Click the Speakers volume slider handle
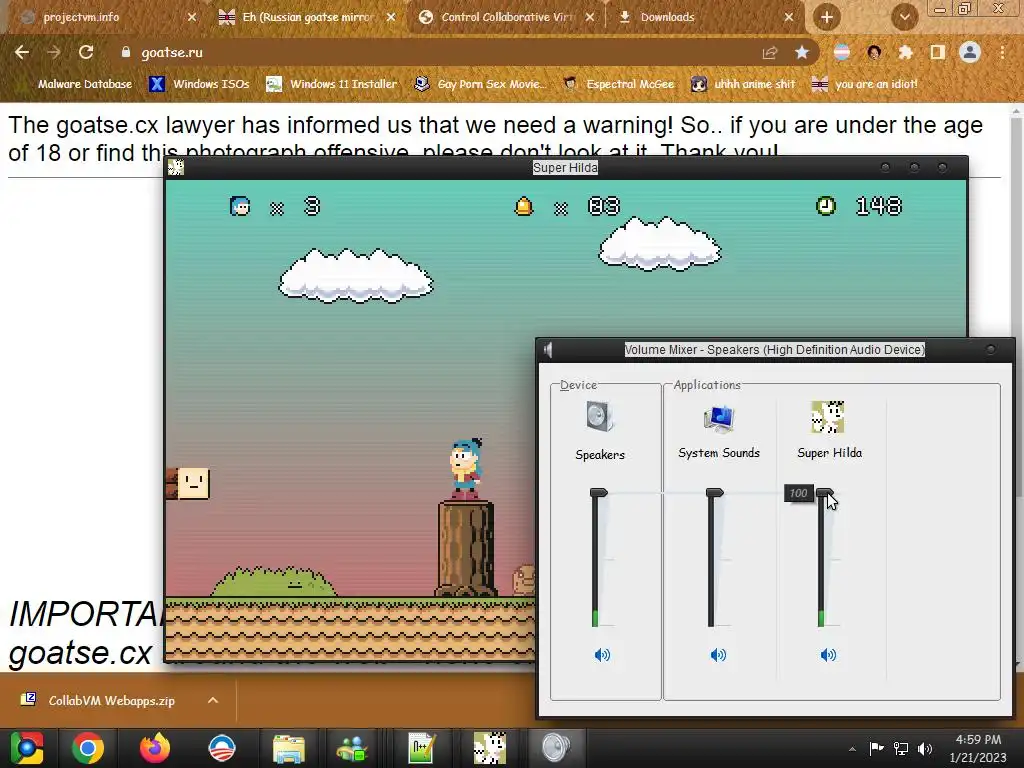 tap(598, 493)
